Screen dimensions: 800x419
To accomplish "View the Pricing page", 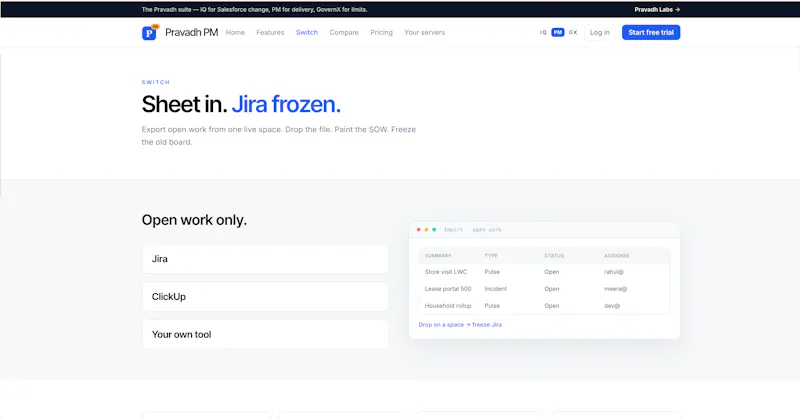I will (x=382, y=32).
